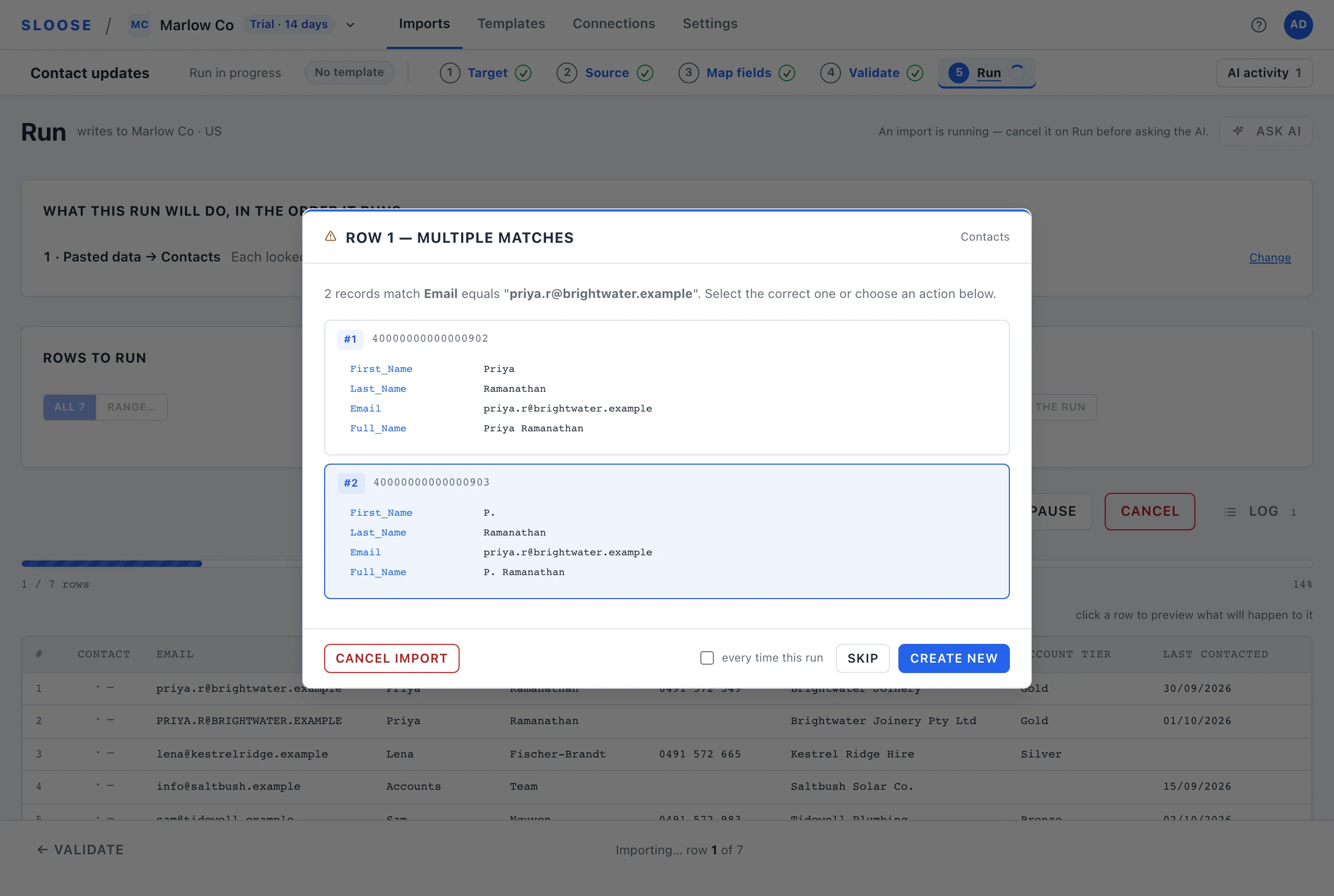Toggle every time this run checkbox
The width and height of the screenshot is (1334, 896).
[x=707, y=658]
